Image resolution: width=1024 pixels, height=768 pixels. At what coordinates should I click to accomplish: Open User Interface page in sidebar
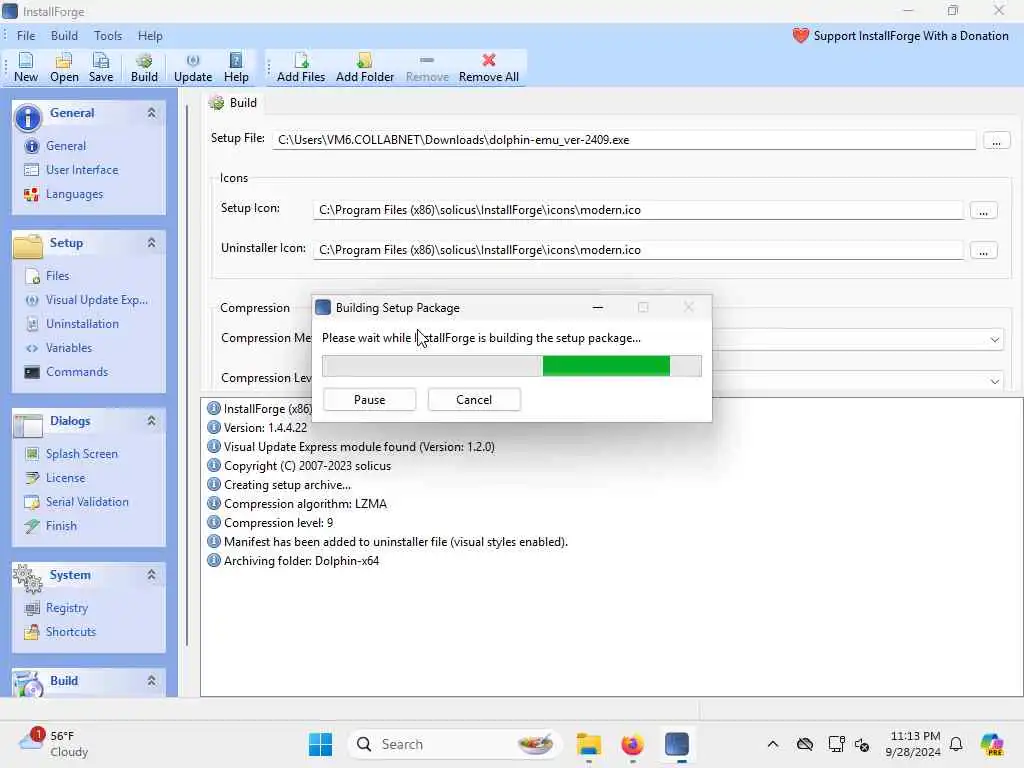point(82,170)
